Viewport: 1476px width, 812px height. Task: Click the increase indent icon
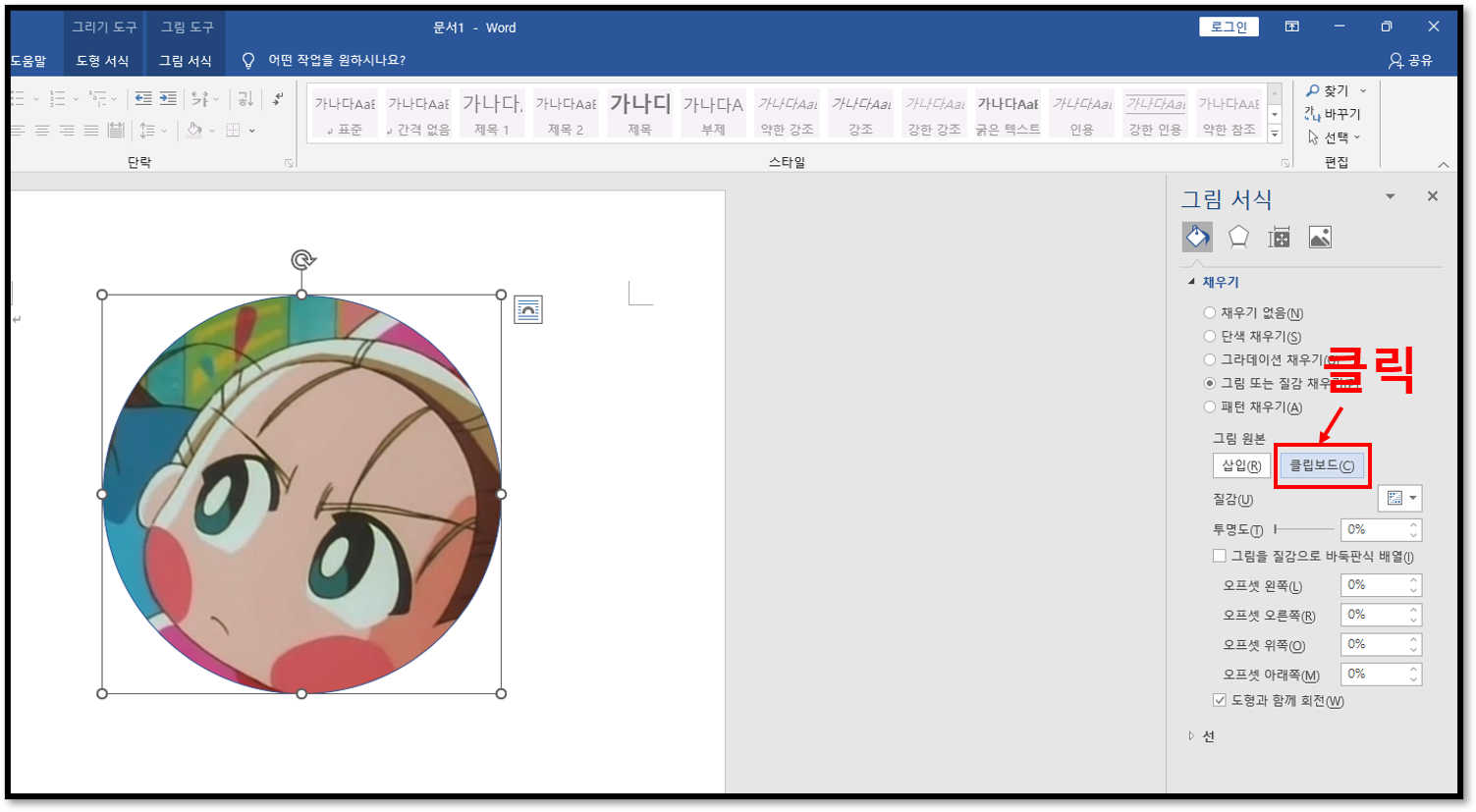(168, 98)
